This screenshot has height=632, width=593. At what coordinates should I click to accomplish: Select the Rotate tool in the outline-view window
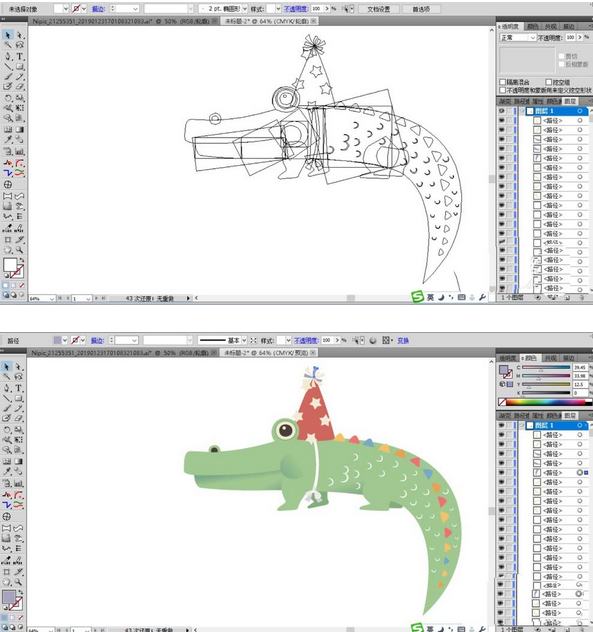[x=8, y=98]
